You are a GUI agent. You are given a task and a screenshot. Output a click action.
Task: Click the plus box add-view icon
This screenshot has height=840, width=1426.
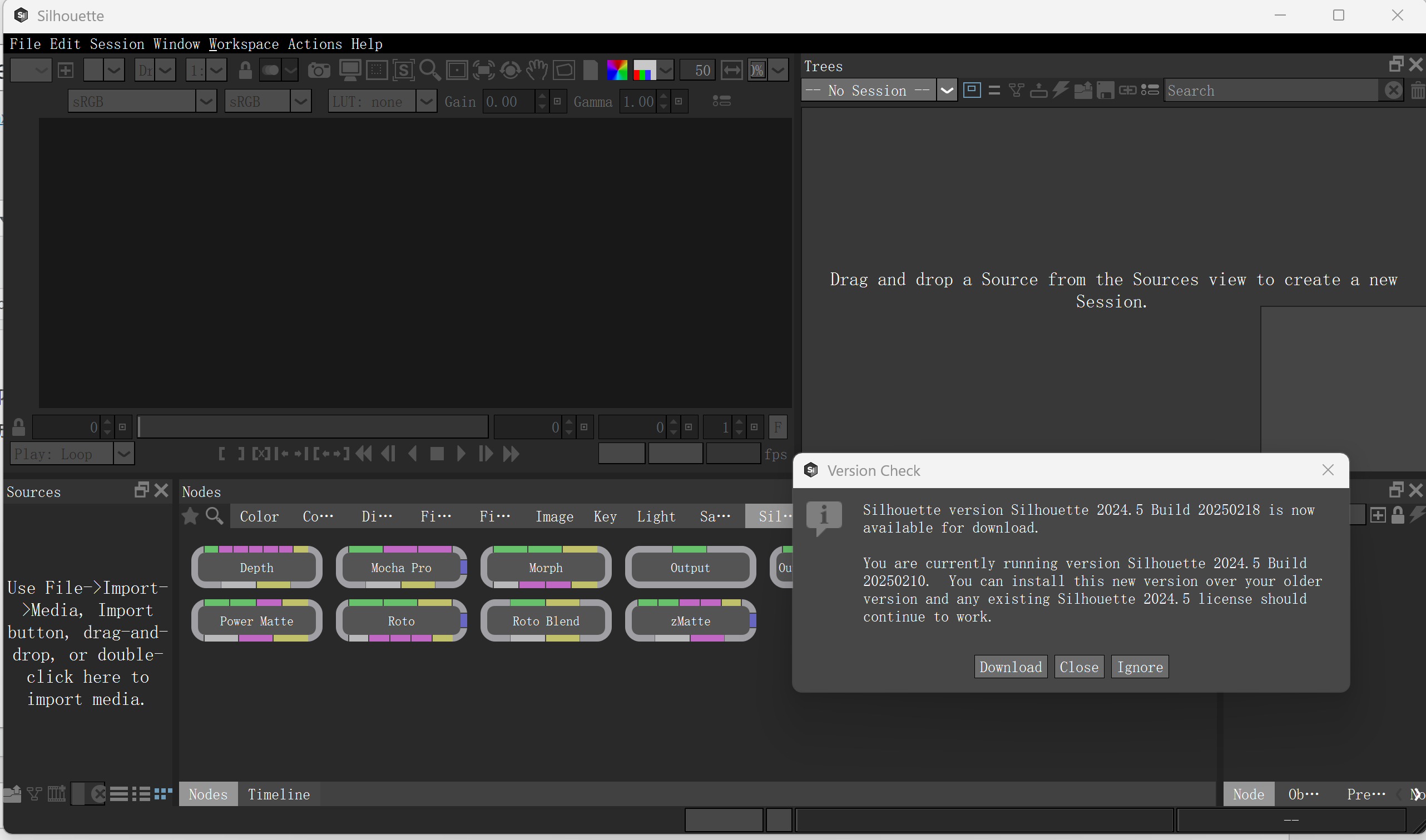[x=66, y=70]
